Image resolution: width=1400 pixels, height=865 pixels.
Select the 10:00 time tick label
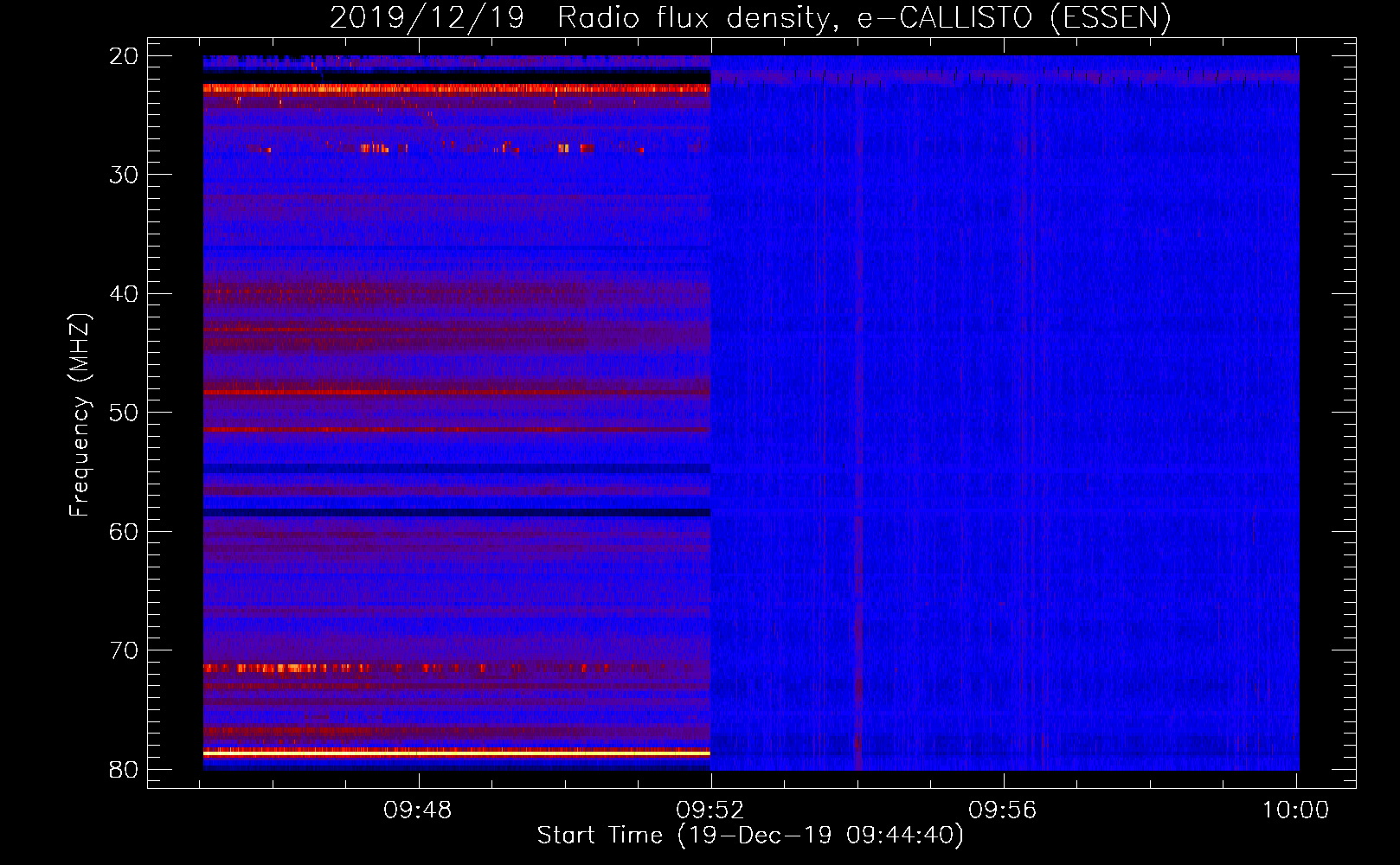point(1295,811)
